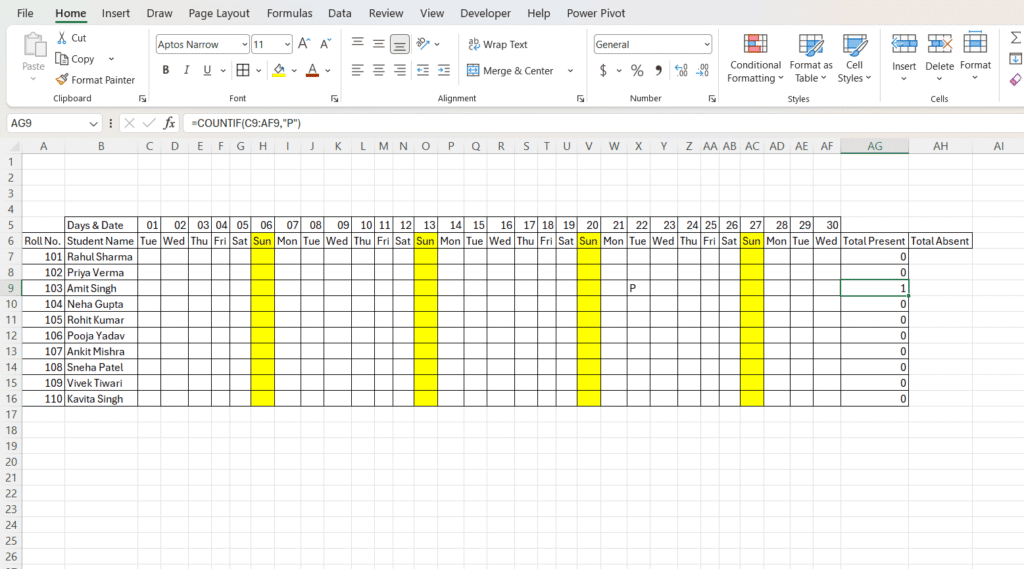Click the Top Align icon

click(x=357, y=44)
